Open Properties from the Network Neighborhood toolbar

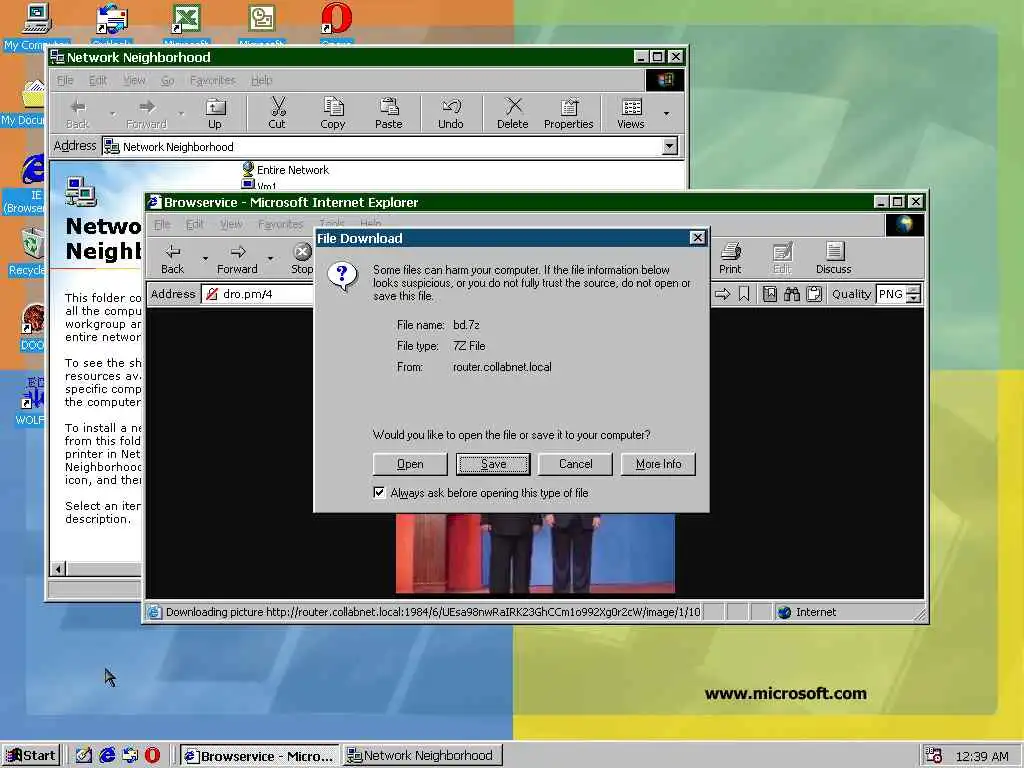pyautogui.click(x=569, y=113)
